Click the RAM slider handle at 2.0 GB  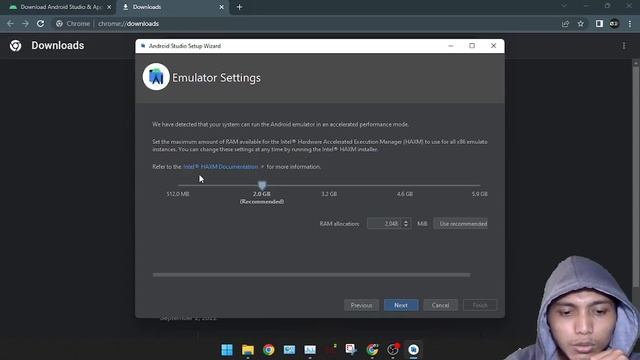pos(262,186)
